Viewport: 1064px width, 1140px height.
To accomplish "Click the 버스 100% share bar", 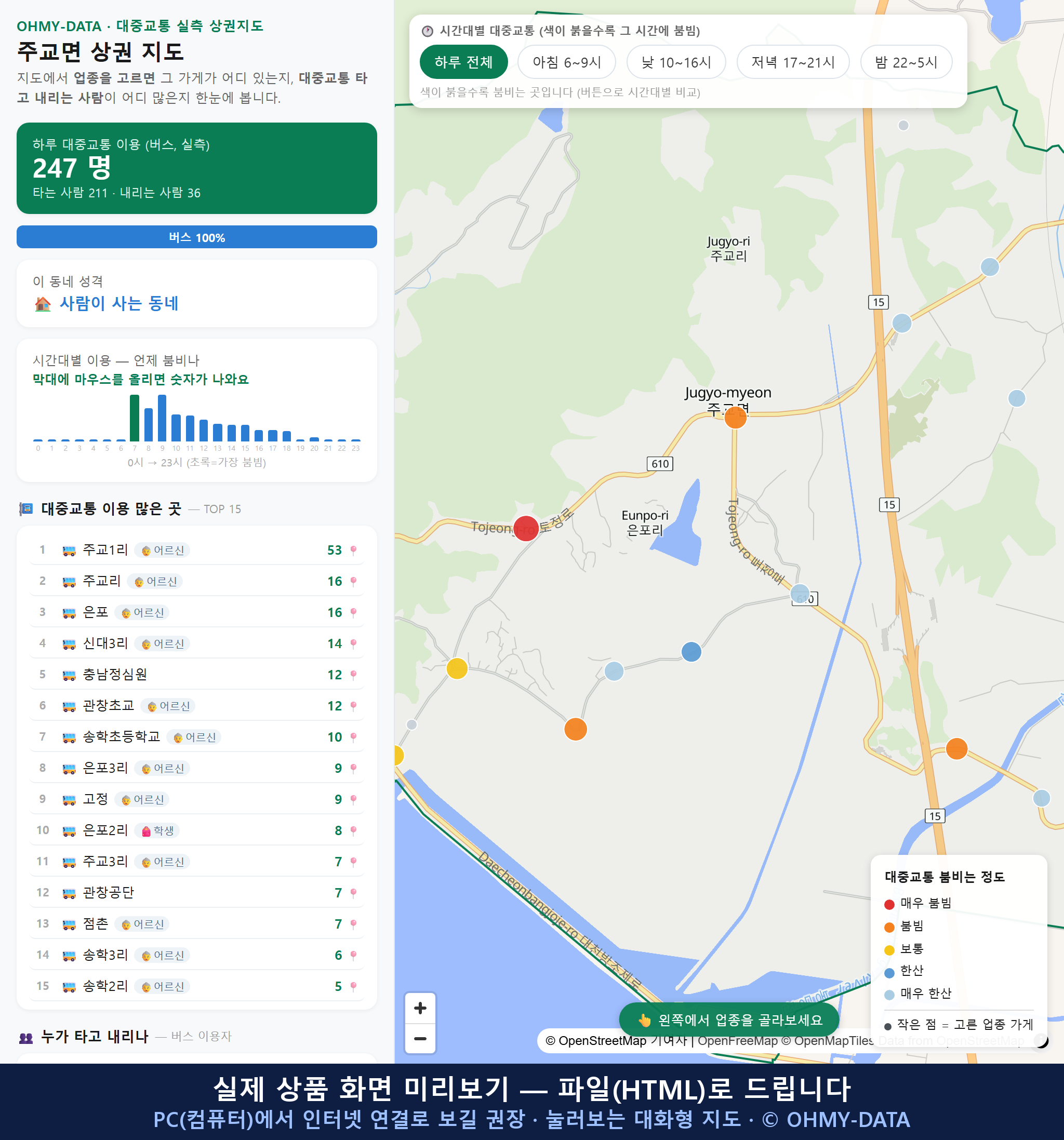I will click(197, 237).
